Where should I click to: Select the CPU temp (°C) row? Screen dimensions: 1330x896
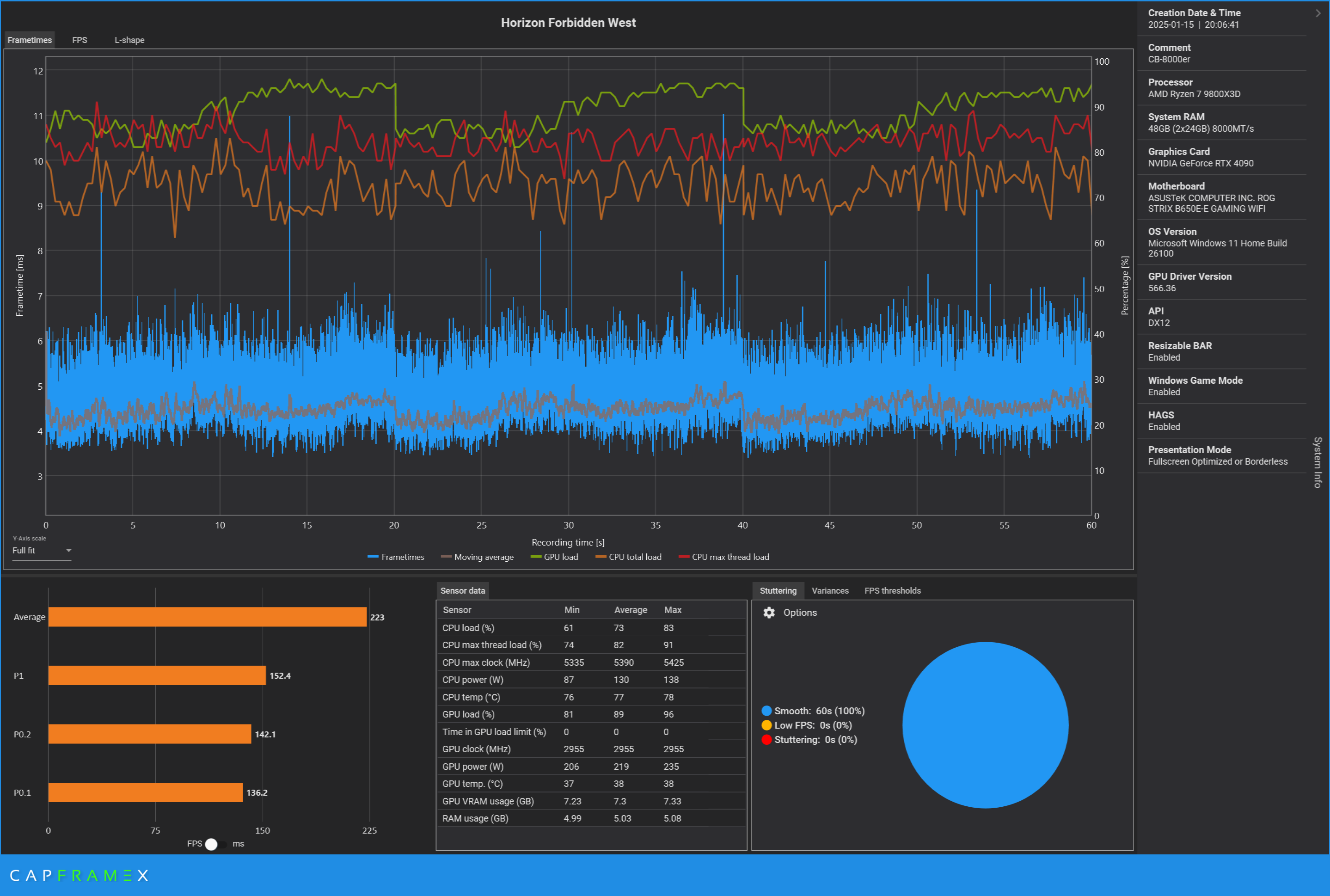[x=591, y=697]
